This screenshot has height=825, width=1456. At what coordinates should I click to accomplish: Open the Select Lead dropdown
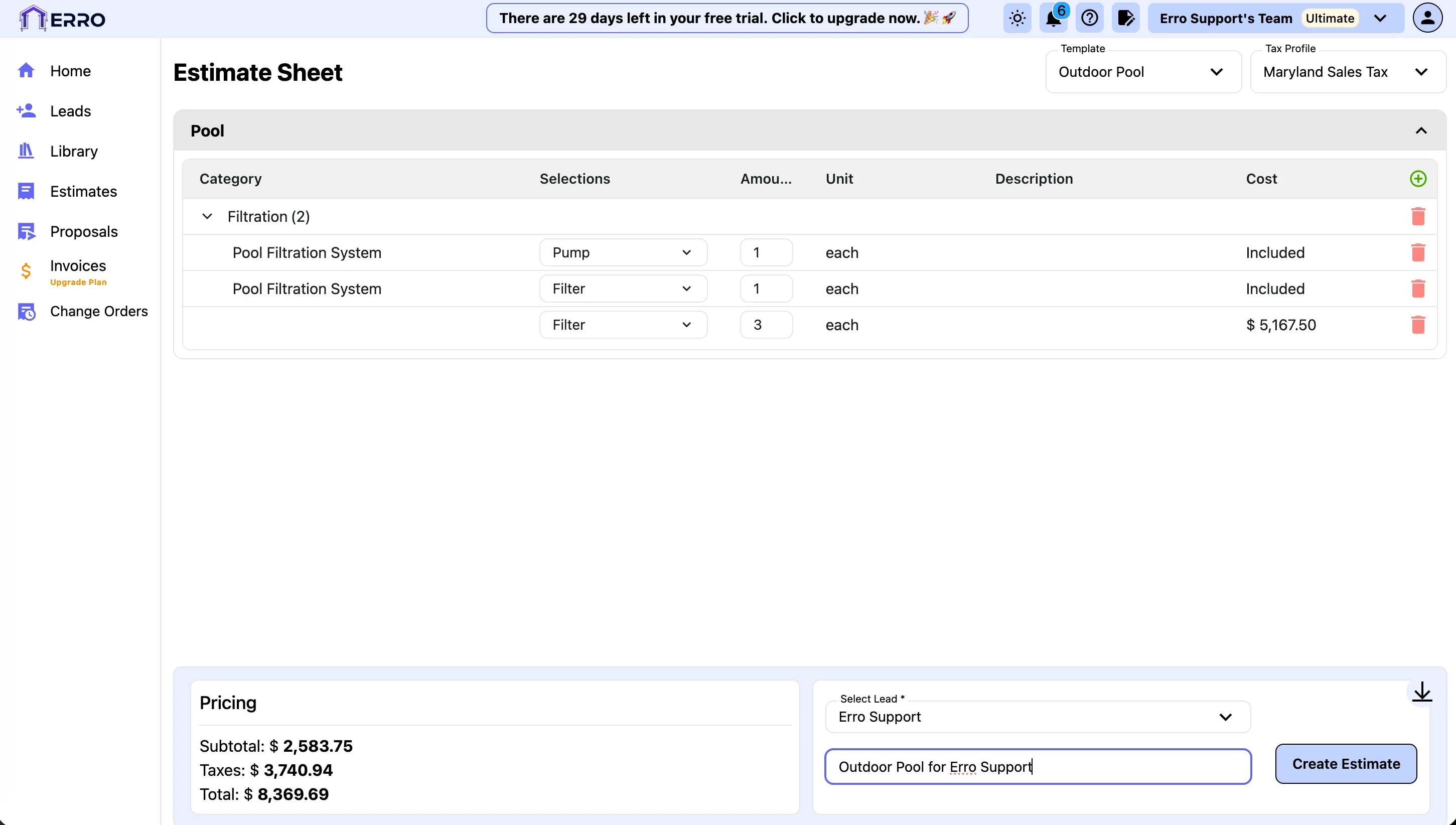(x=1037, y=717)
